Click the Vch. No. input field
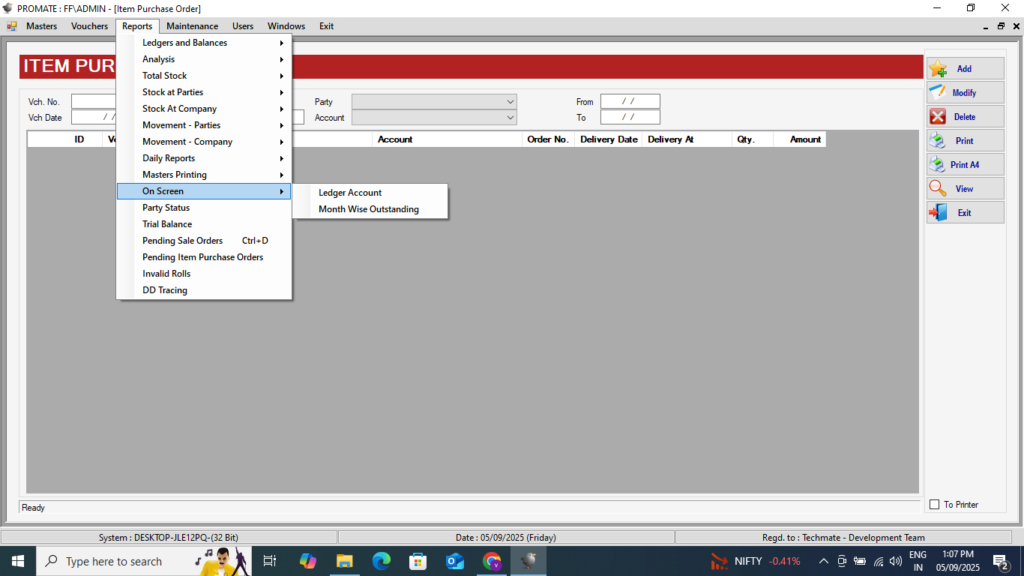 [94, 101]
